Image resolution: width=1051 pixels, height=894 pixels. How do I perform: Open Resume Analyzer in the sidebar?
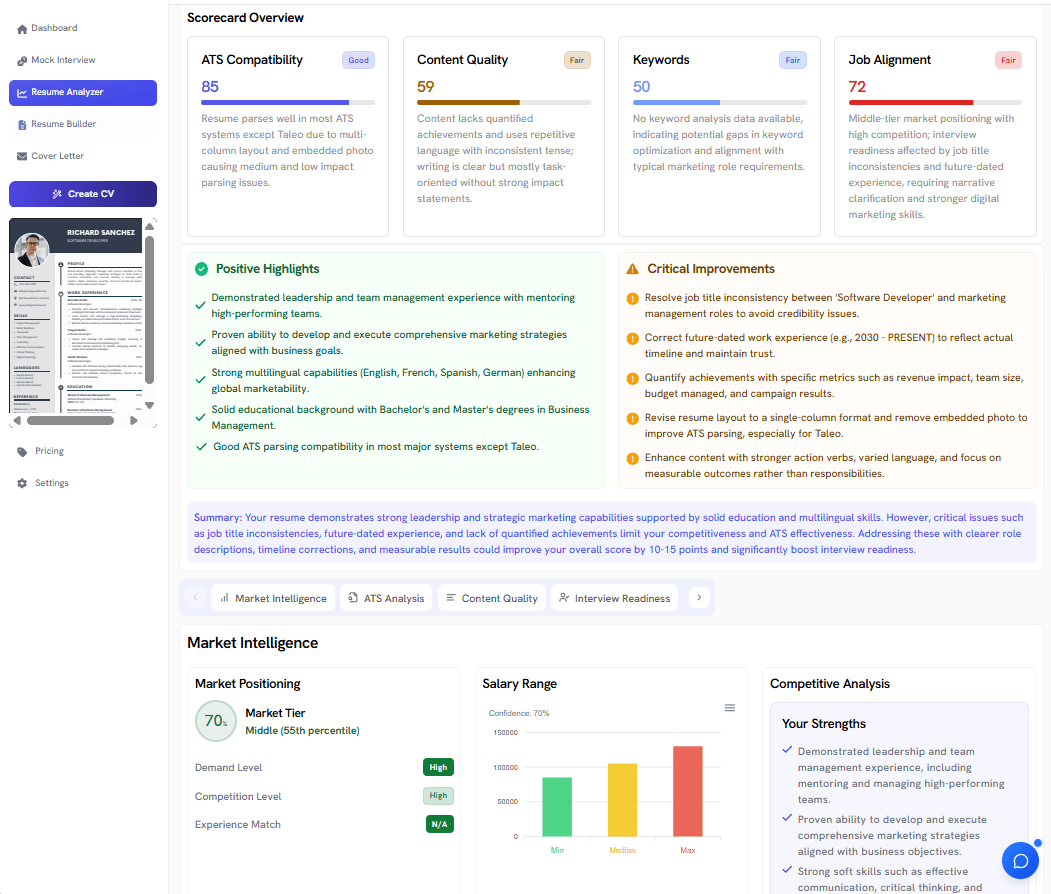click(x=83, y=93)
